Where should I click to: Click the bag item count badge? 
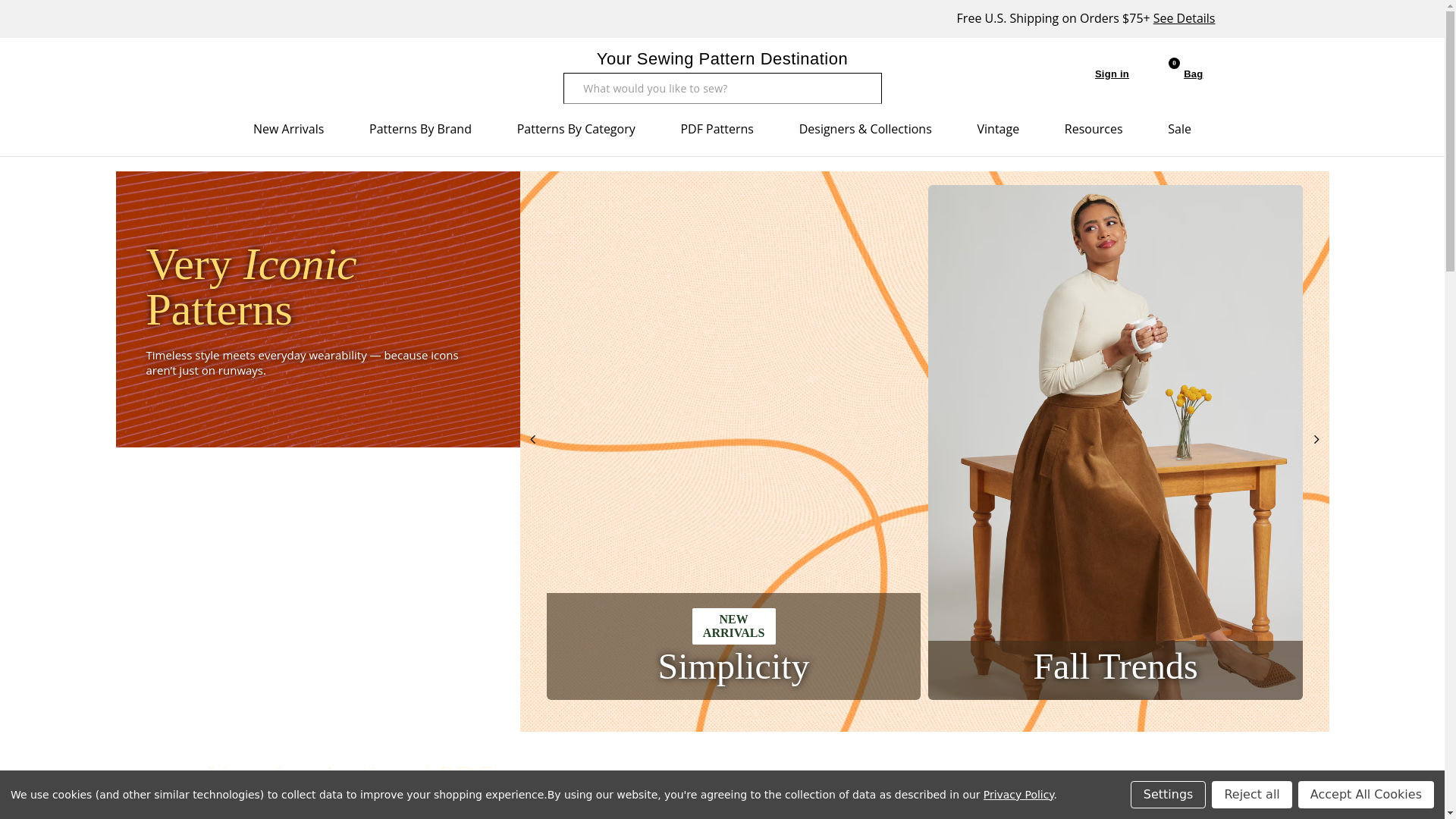tap(1174, 64)
